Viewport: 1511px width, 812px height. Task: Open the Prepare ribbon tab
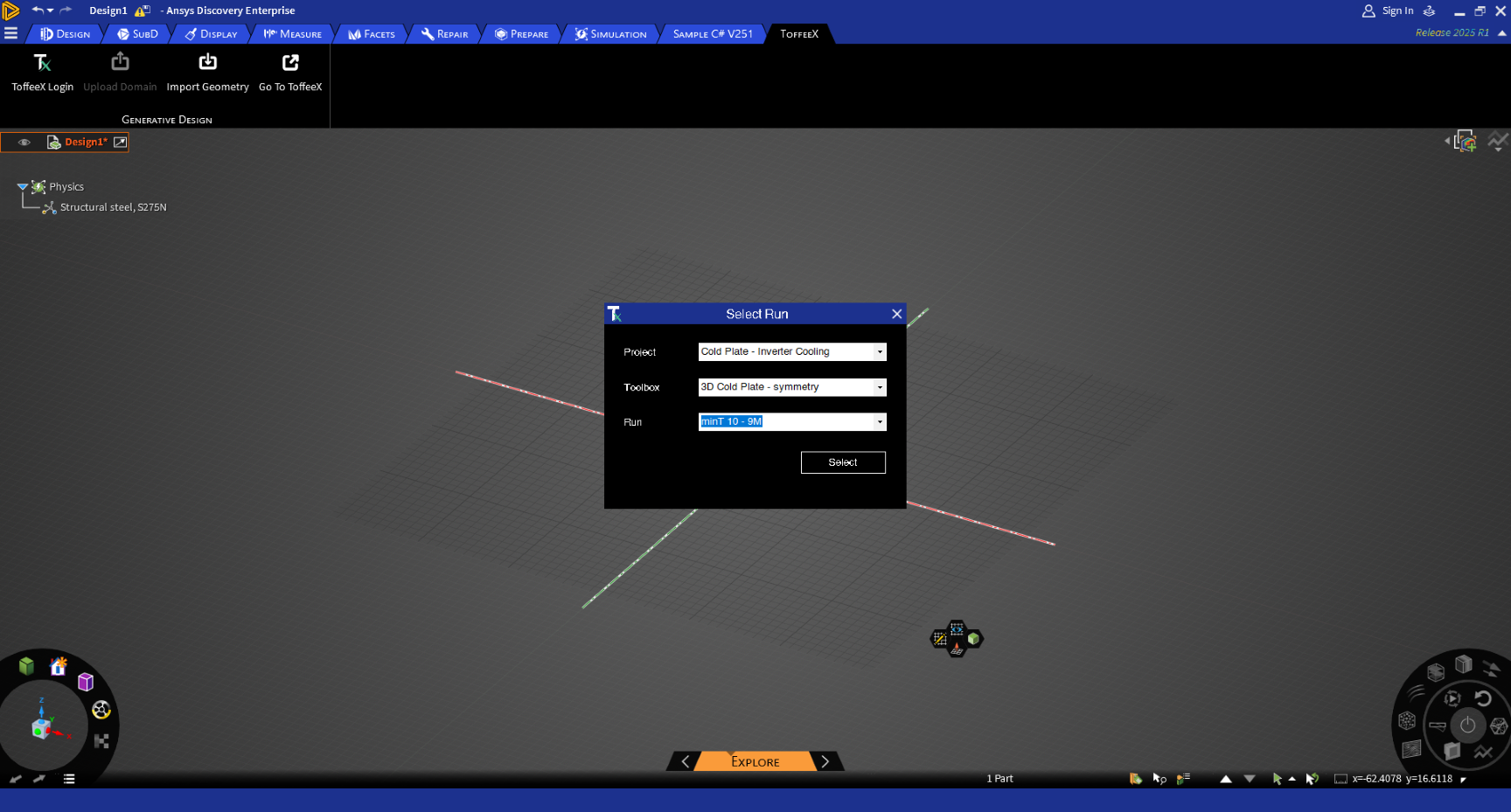[x=521, y=33]
